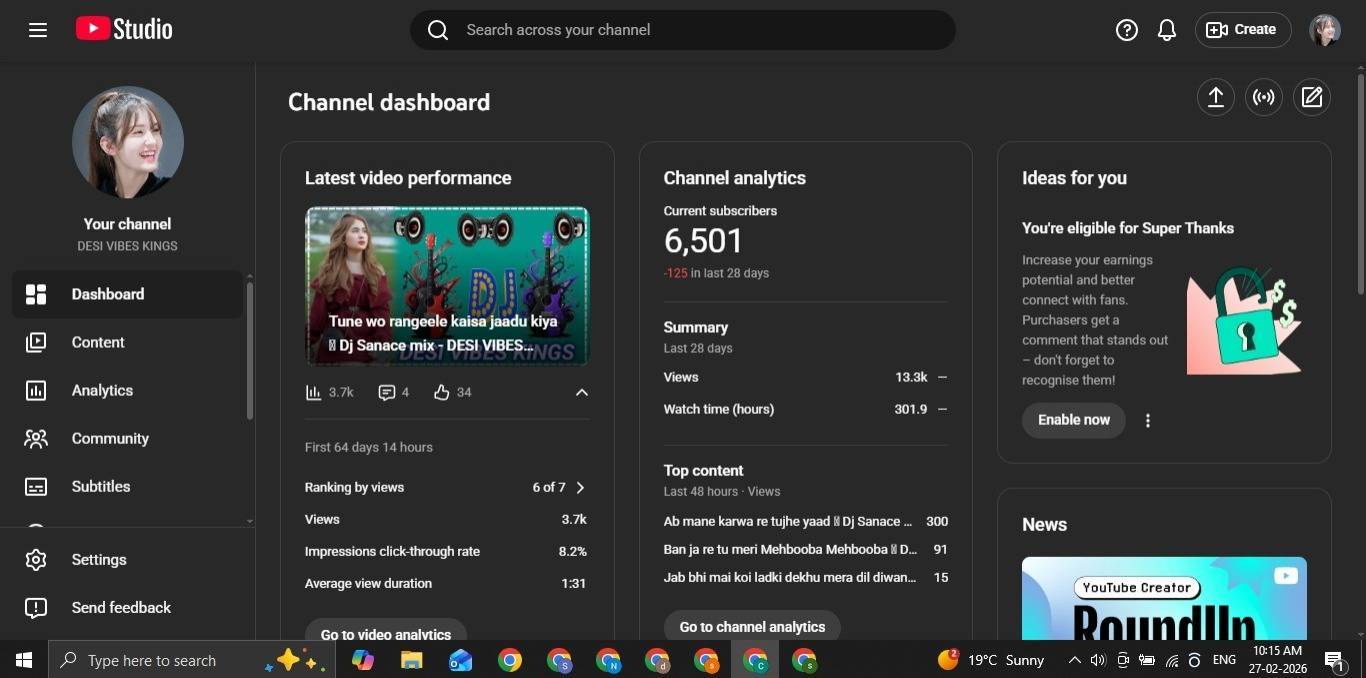The height and width of the screenshot is (678, 1366).
Task: Click Go to channel analytics button
Action: tap(752, 627)
